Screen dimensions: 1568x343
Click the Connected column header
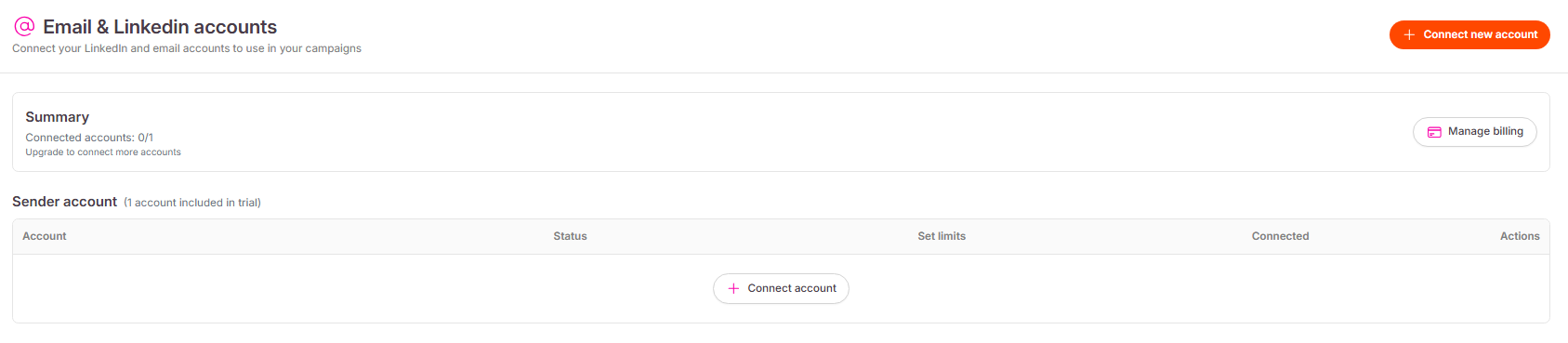point(1280,236)
